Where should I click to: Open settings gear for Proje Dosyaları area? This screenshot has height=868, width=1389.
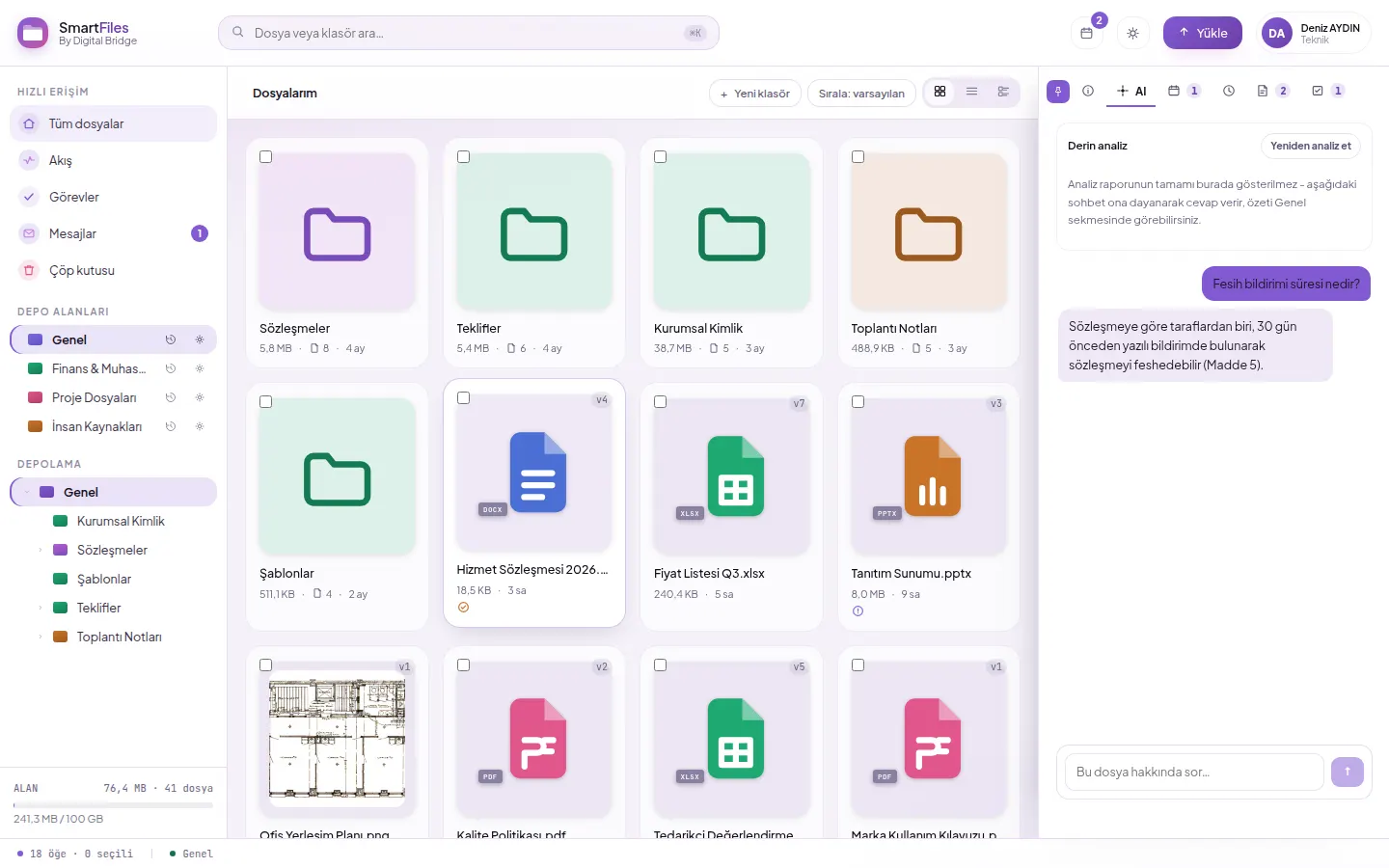coord(200,397)
